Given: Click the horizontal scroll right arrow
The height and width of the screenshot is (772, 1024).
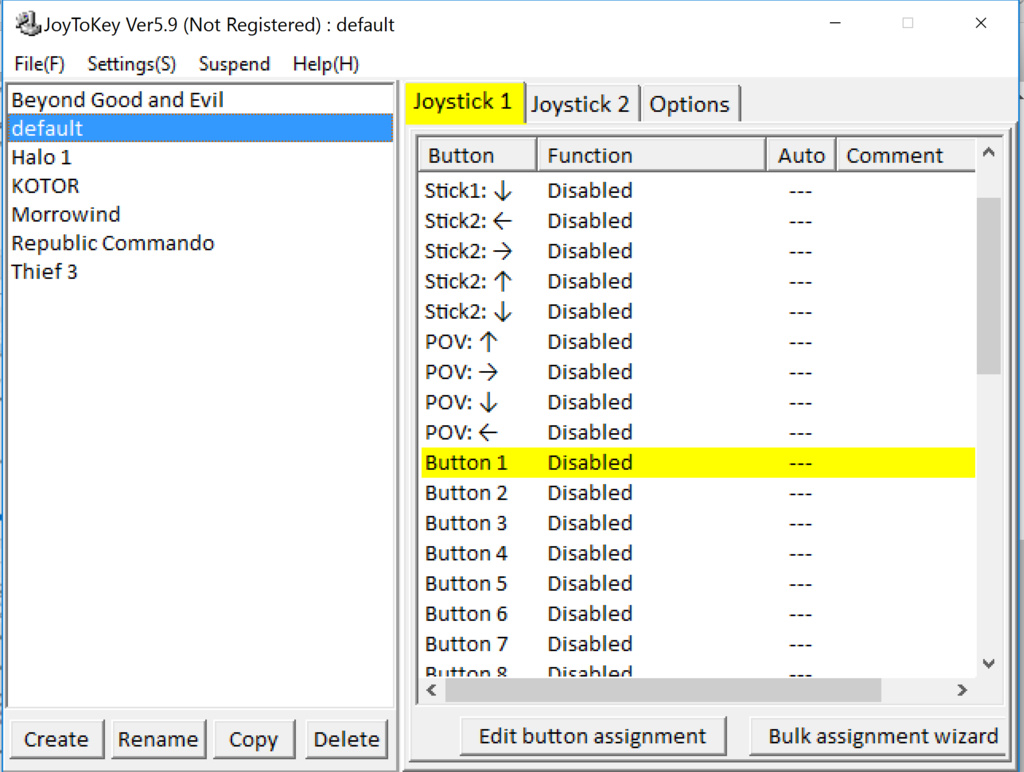Looking at the screenshot, I should point(962,690).
